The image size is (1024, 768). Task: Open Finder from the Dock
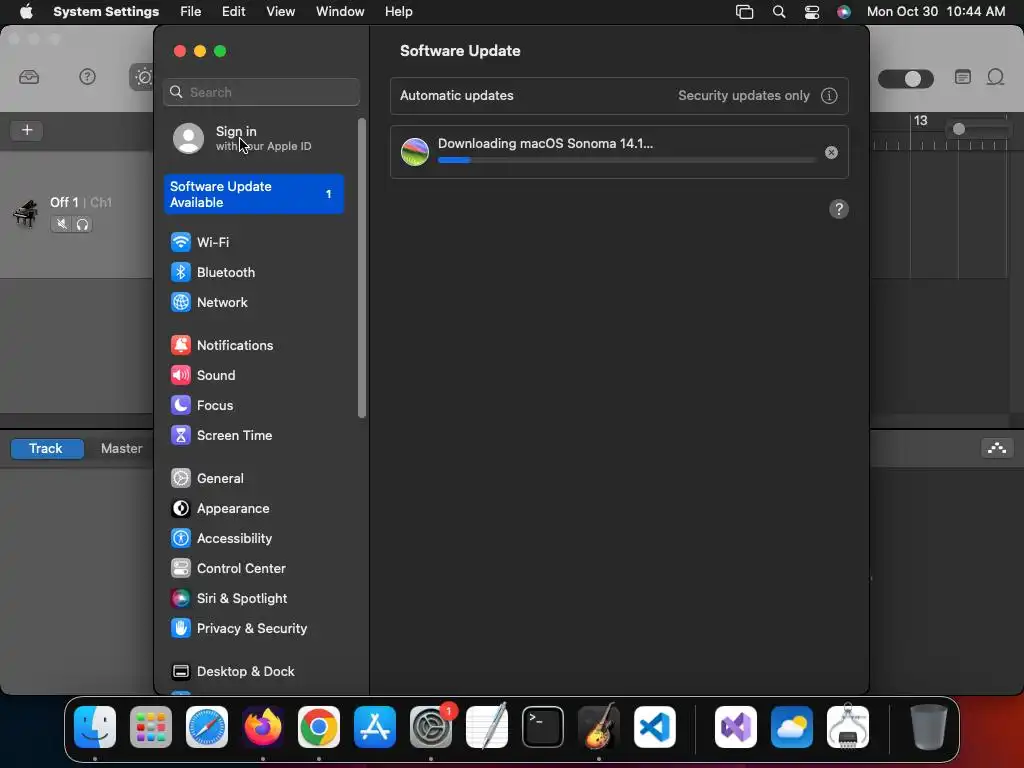click(95, 727)
